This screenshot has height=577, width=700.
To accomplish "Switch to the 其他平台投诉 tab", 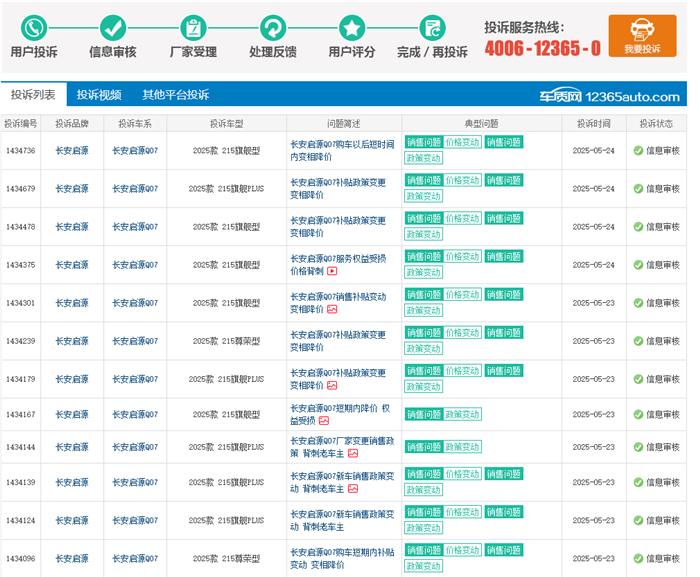I will (x=175, y=95).
